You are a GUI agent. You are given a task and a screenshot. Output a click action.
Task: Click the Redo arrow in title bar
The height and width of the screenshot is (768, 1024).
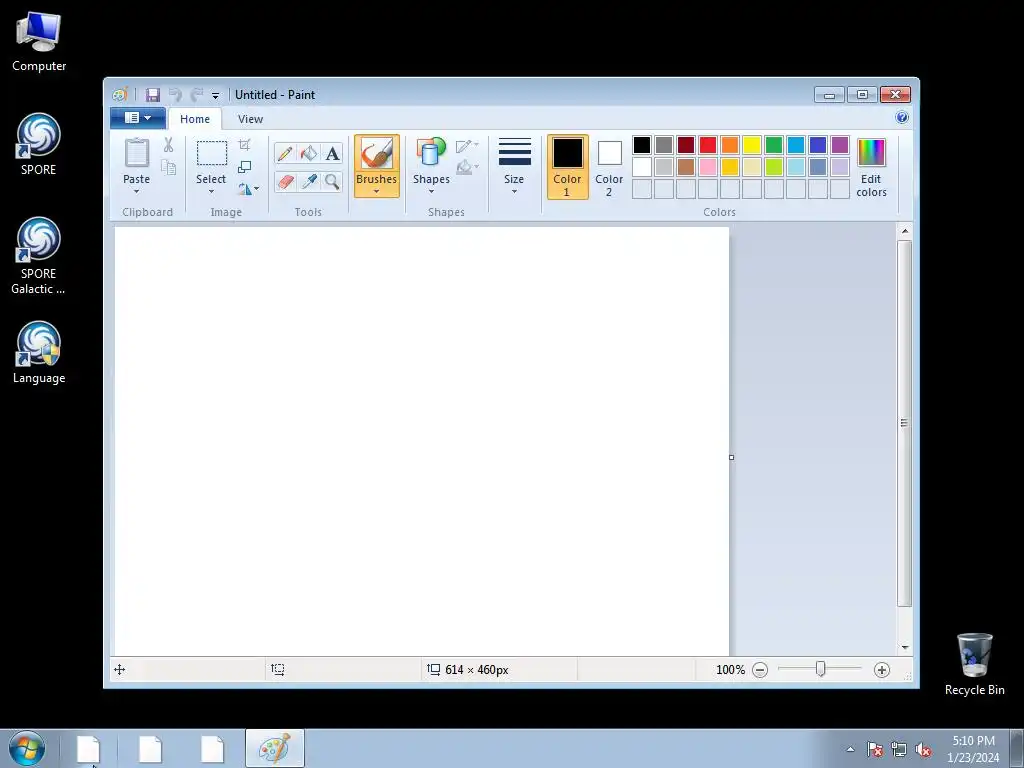click(197, 95)
